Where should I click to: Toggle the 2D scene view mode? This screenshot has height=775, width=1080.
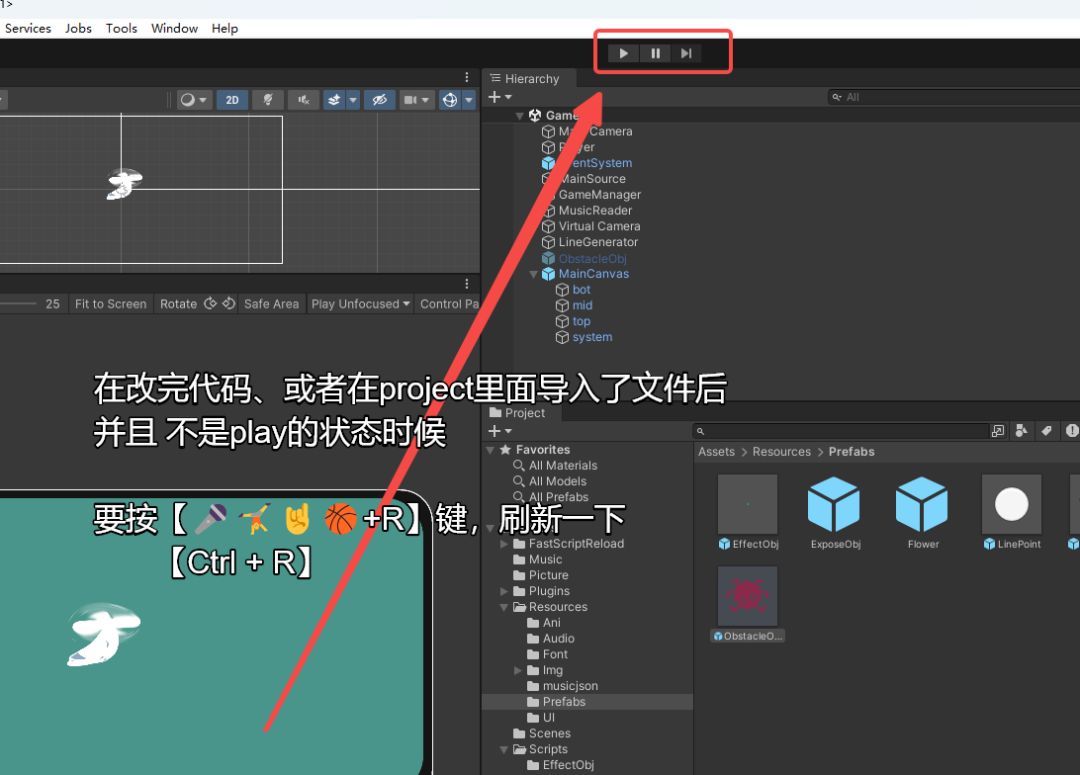click(x=232, y=100)
